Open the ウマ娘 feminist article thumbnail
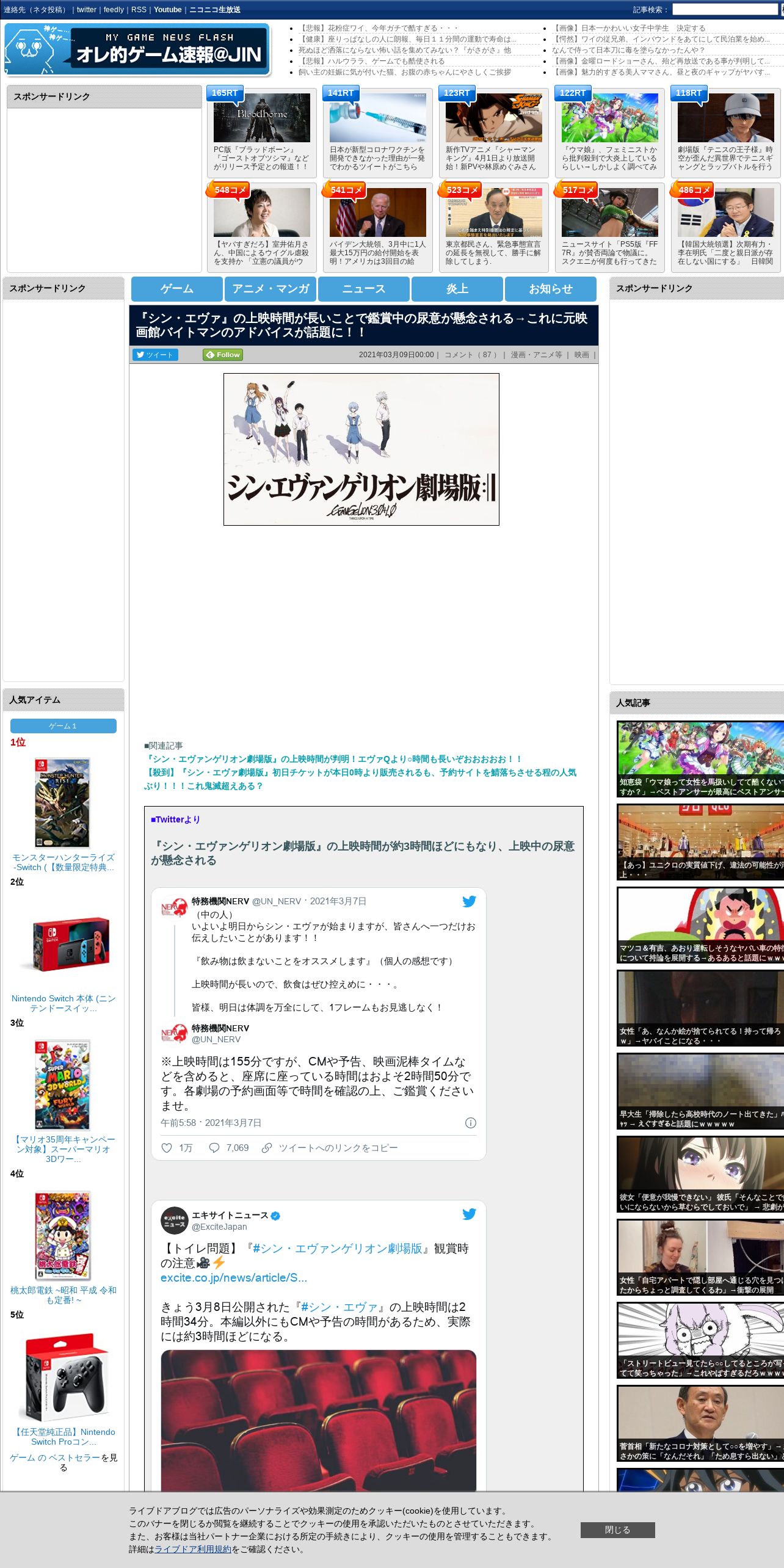The height and width of the screenshot is (1568, 784). pyautogui.click(x=609, y=118)
